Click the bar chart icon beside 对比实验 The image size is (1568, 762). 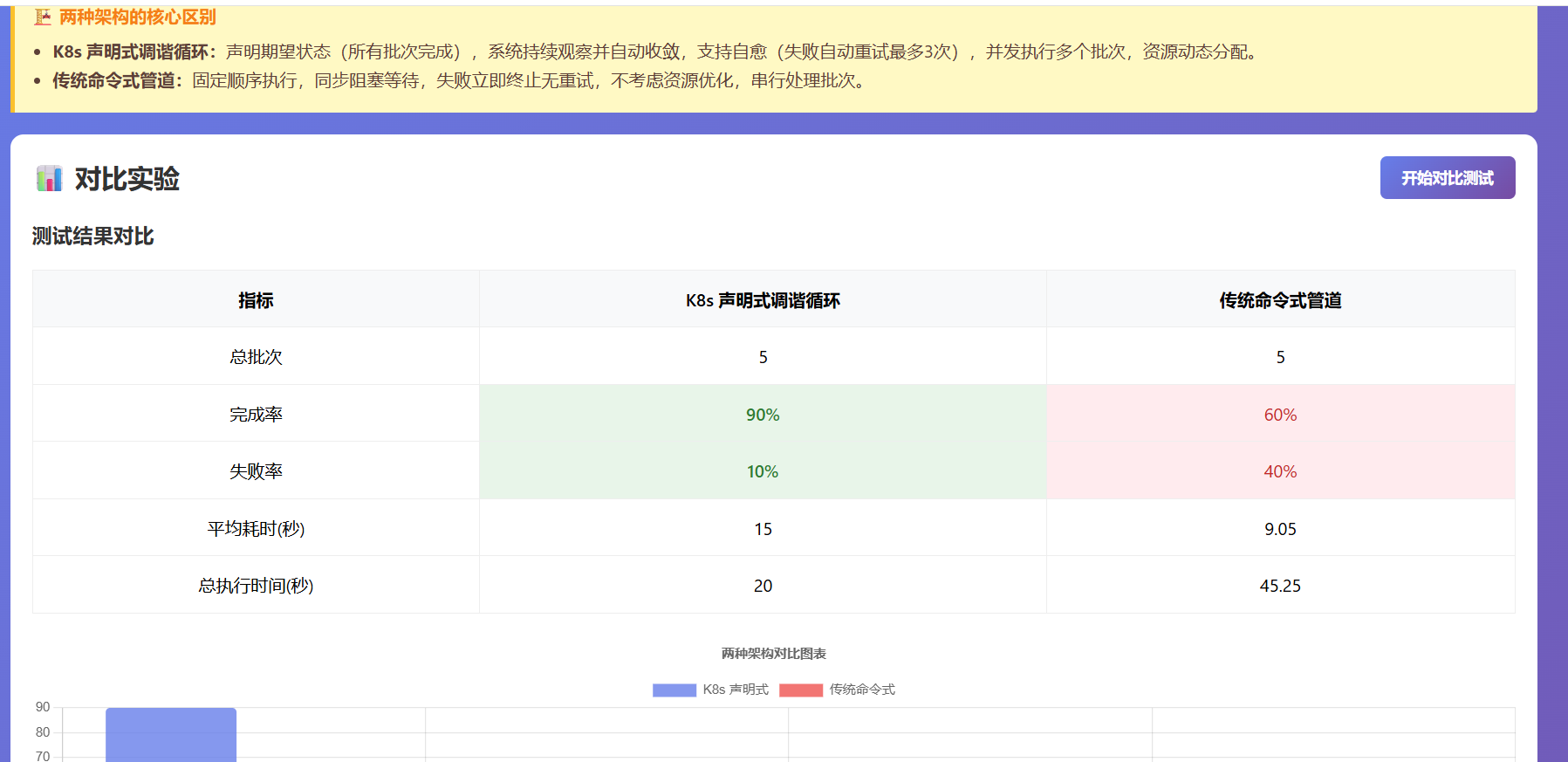[x=49, y=178]
